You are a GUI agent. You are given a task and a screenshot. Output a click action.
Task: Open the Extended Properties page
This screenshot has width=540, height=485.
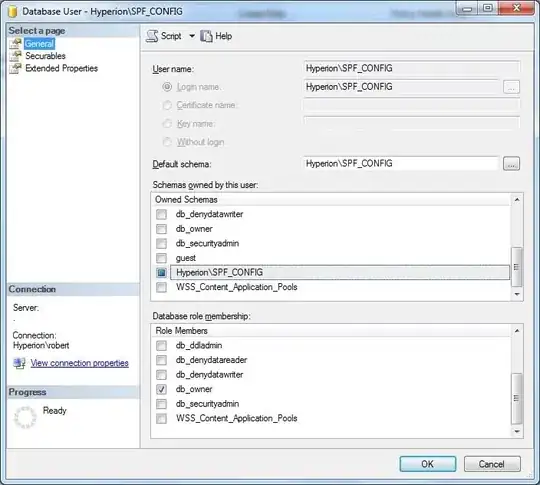point(62,68)
